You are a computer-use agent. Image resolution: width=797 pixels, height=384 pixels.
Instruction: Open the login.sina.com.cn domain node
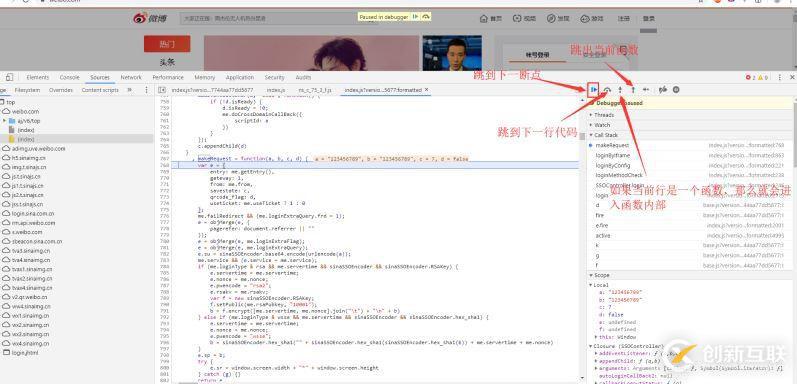pos(34,214)
